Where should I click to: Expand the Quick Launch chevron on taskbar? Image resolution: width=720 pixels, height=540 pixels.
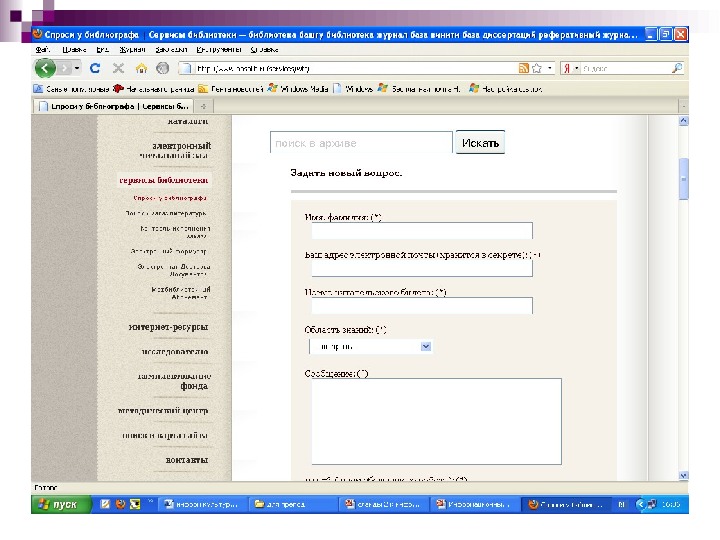[x=150, y=501]
